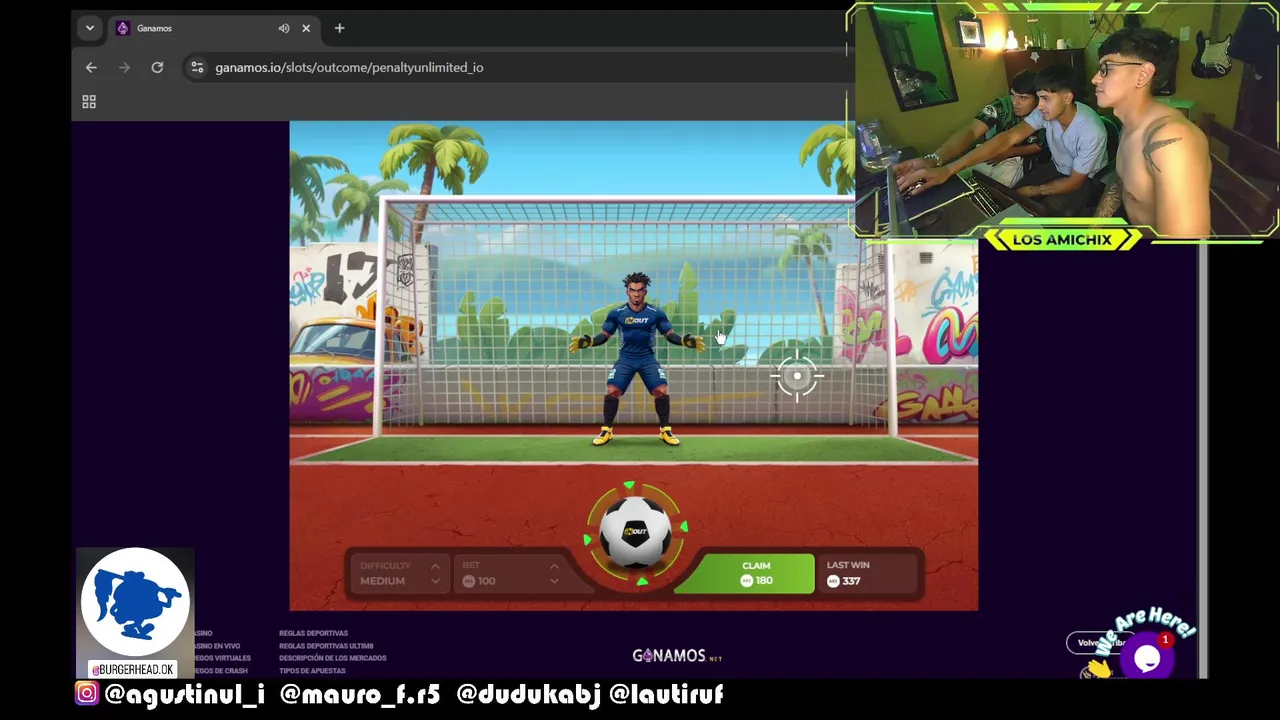Go forward in browser history
This screenshot has height=720, width=1280.
point(124,67)
